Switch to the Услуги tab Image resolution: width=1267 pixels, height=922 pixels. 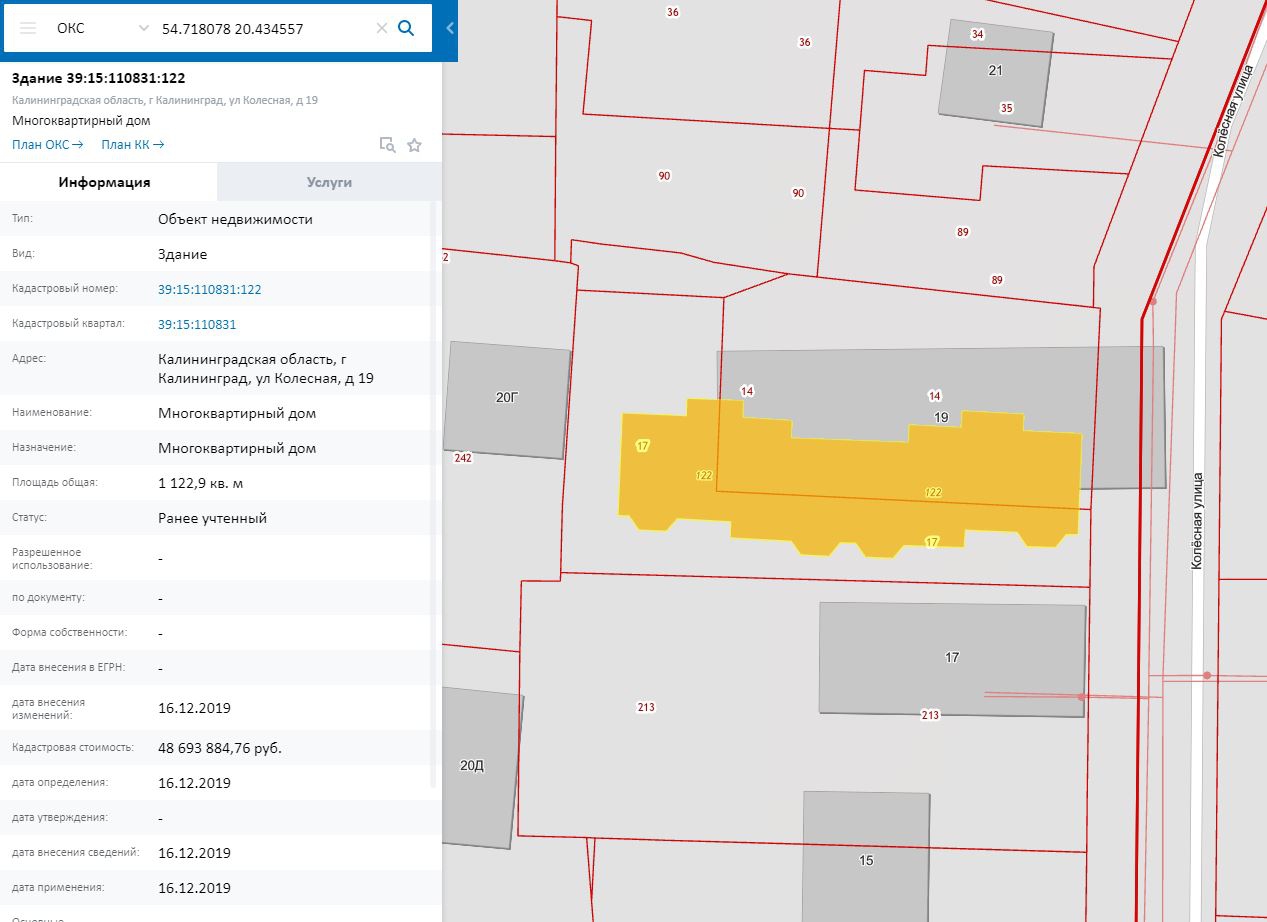tap(329, 182)
